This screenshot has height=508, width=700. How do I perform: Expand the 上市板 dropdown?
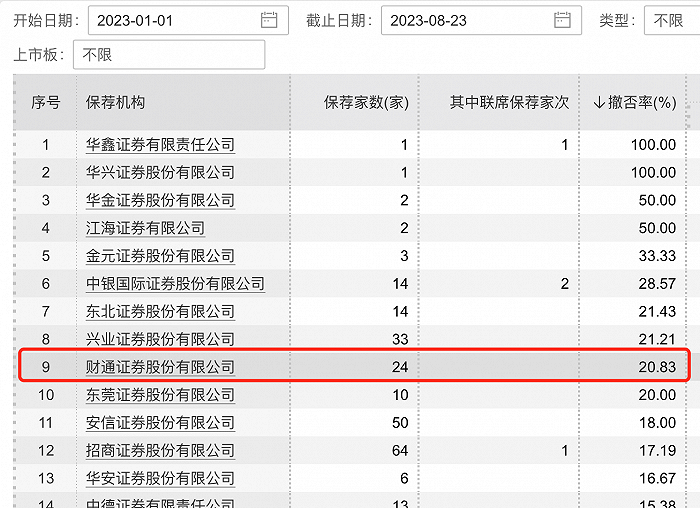coord(169,54)
